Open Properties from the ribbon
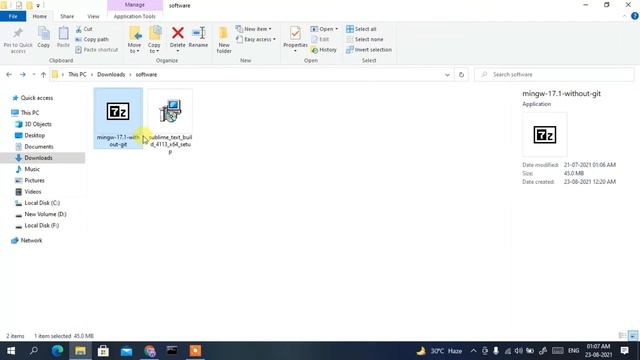This screenshot has height=360, width=640. click(x=295, y=39)
